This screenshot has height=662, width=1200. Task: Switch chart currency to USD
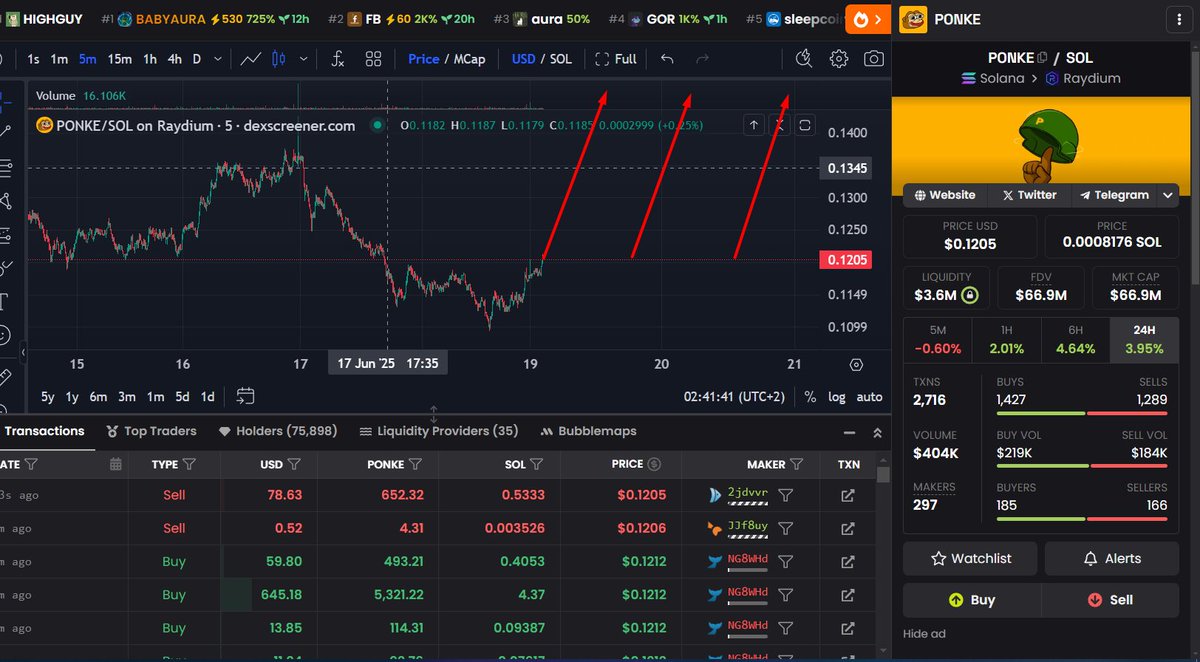524,59
